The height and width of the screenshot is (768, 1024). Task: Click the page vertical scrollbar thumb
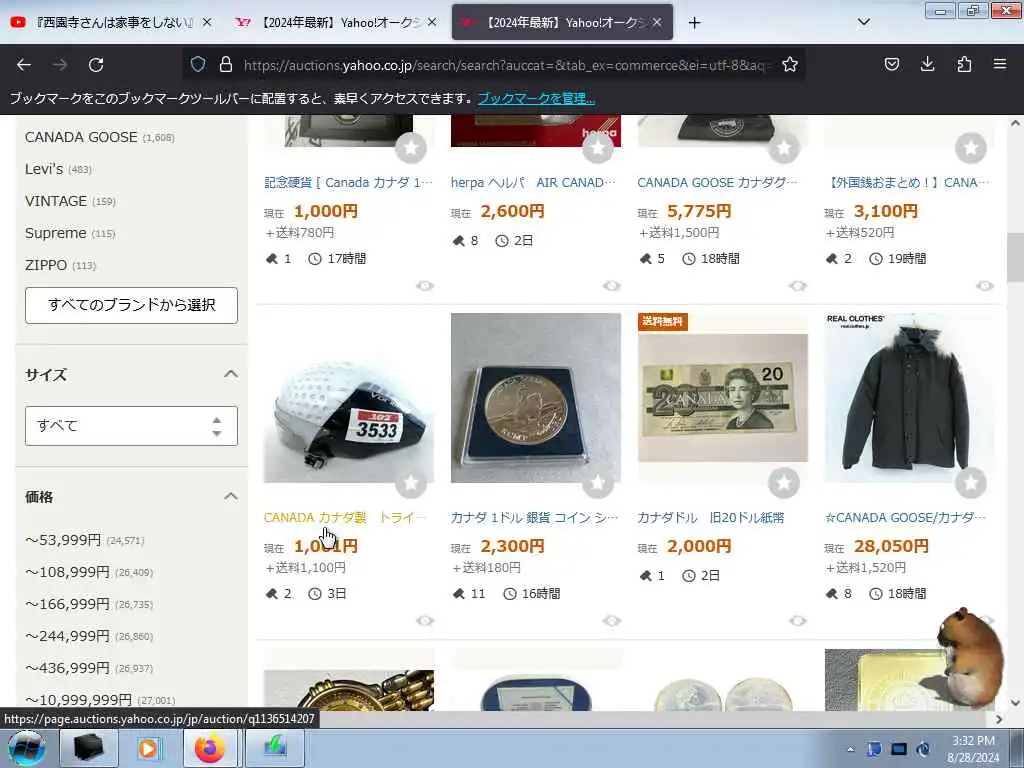(1015, 257)
